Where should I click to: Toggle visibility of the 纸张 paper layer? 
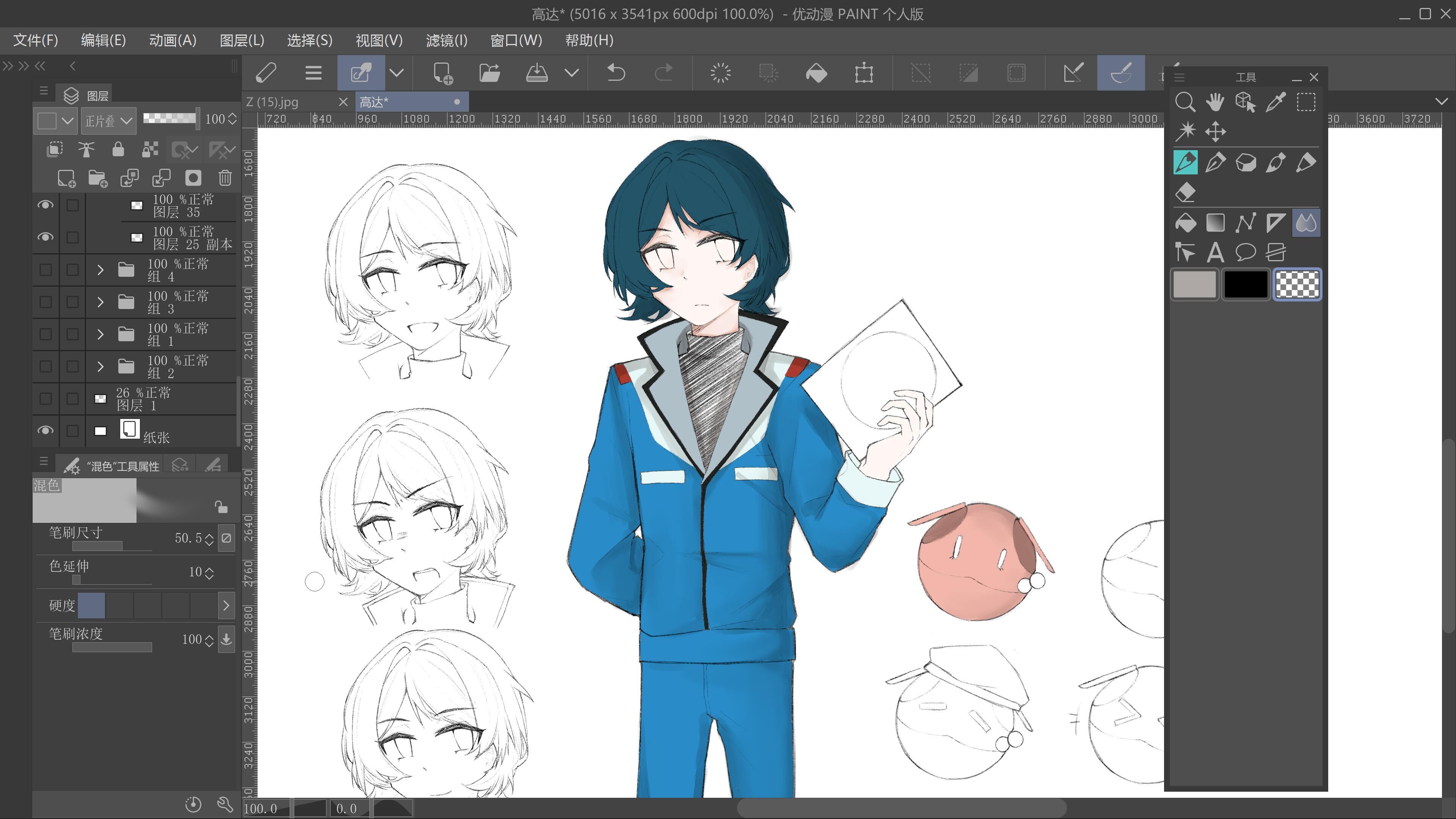click(x=45, y=431)
